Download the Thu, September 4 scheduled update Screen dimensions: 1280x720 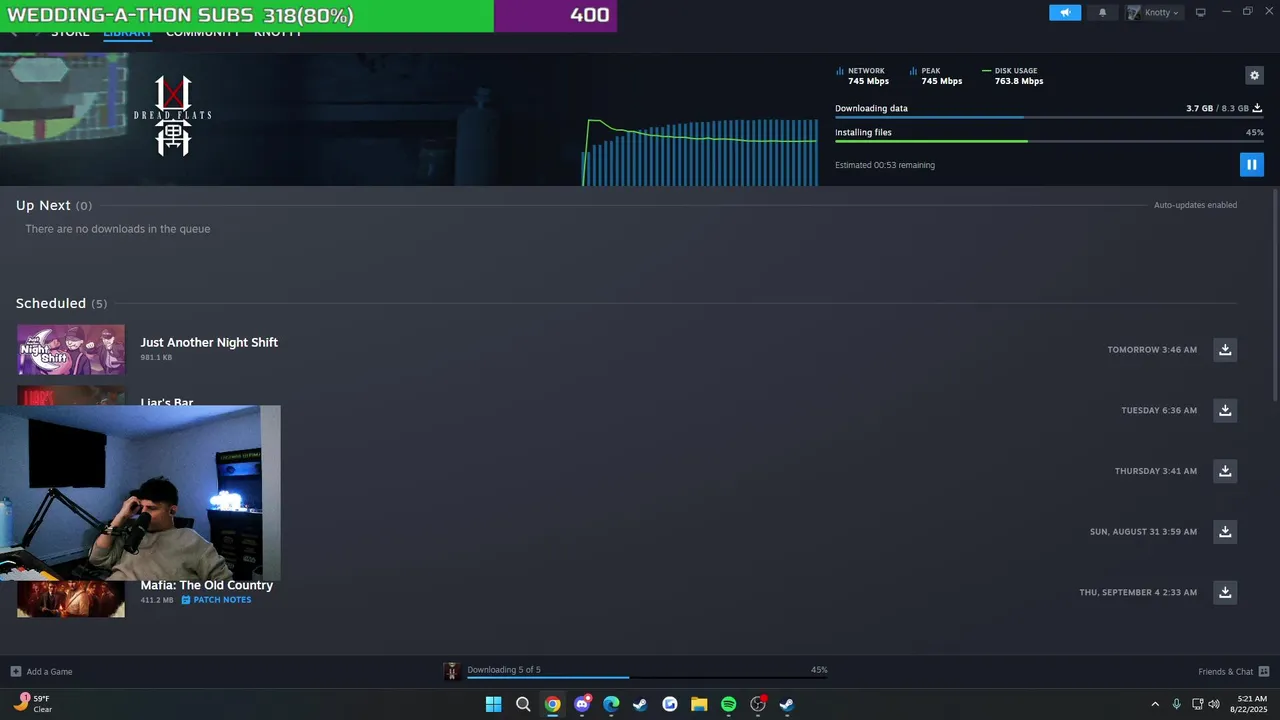point(1225,592)
